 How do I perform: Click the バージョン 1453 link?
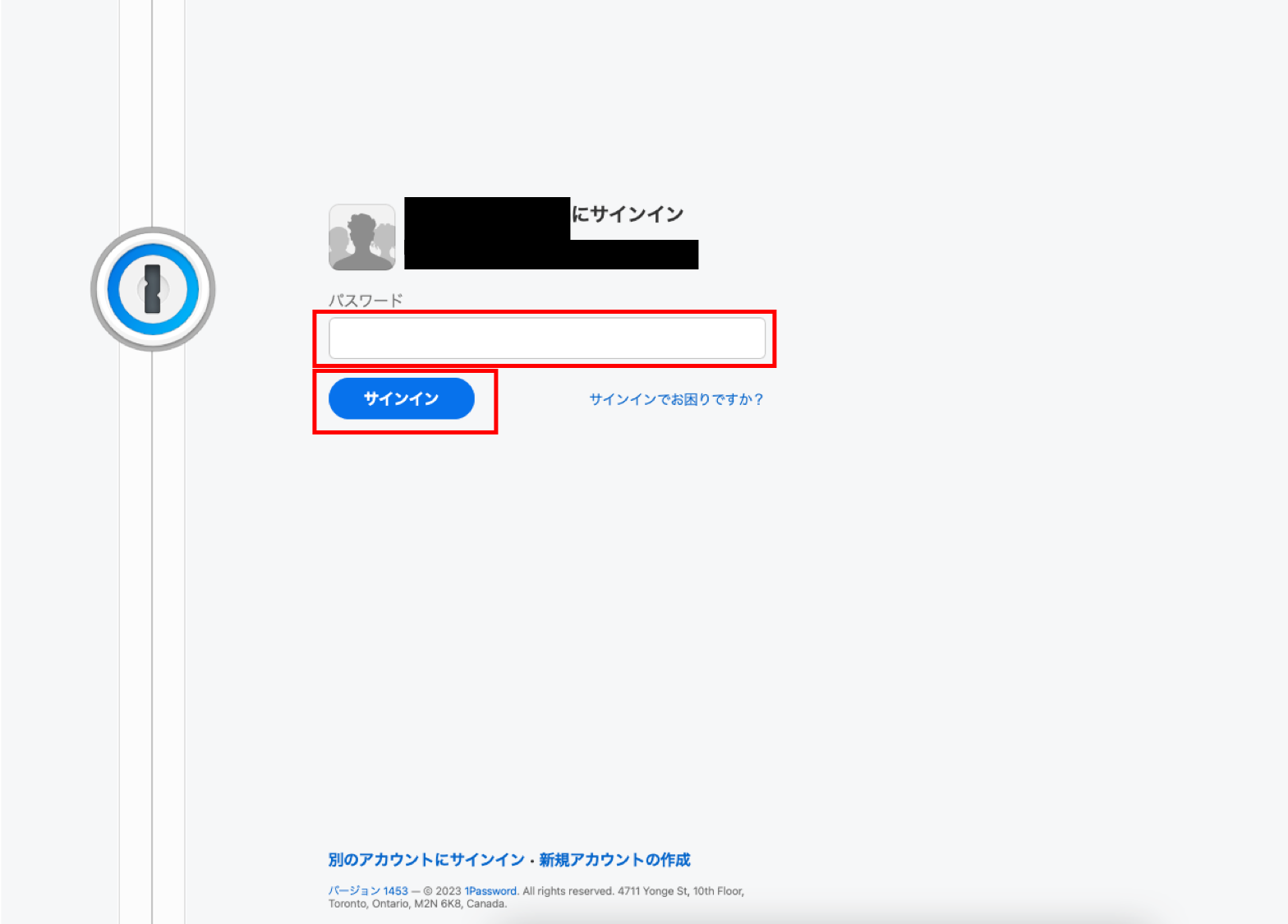click(x=368, y=891)
